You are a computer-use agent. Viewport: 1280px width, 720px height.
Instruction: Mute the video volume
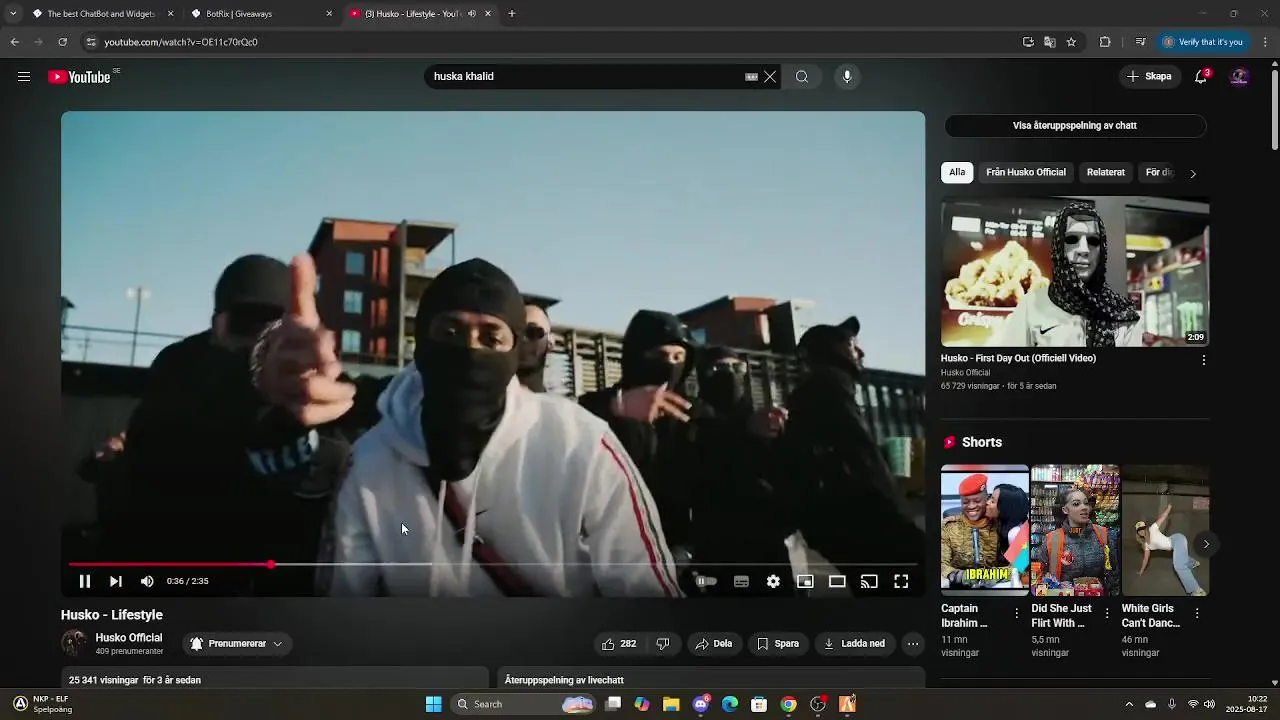click(147, 581)
